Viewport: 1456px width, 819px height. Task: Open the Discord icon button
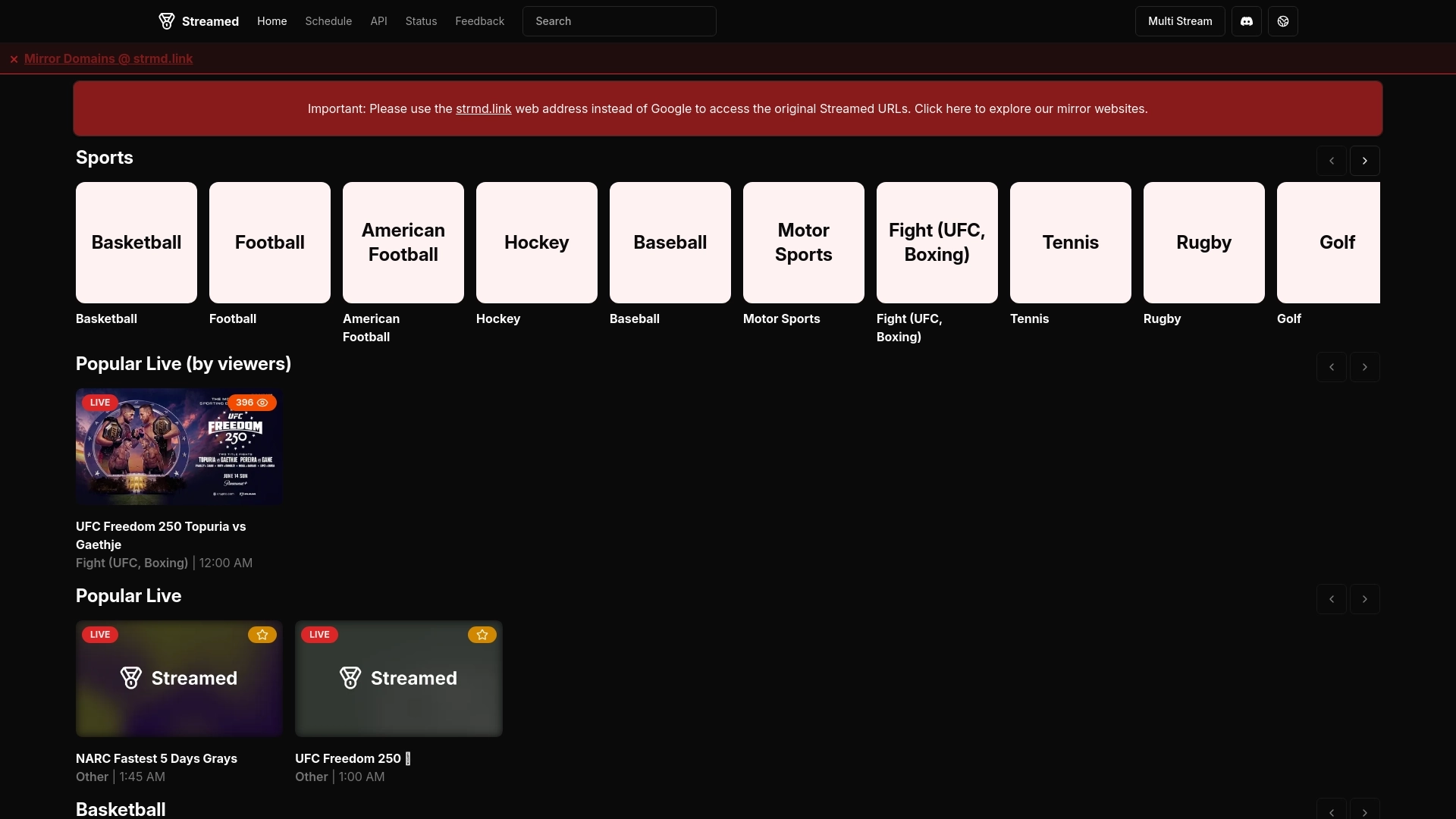click(x=1247, y=21)
